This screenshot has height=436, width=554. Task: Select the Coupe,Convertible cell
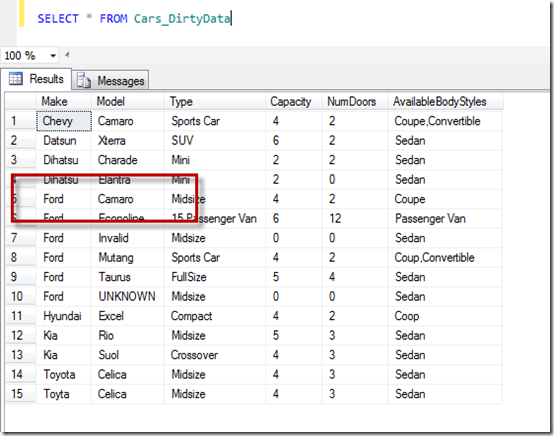pyautogui.click(x=445, y=121)
